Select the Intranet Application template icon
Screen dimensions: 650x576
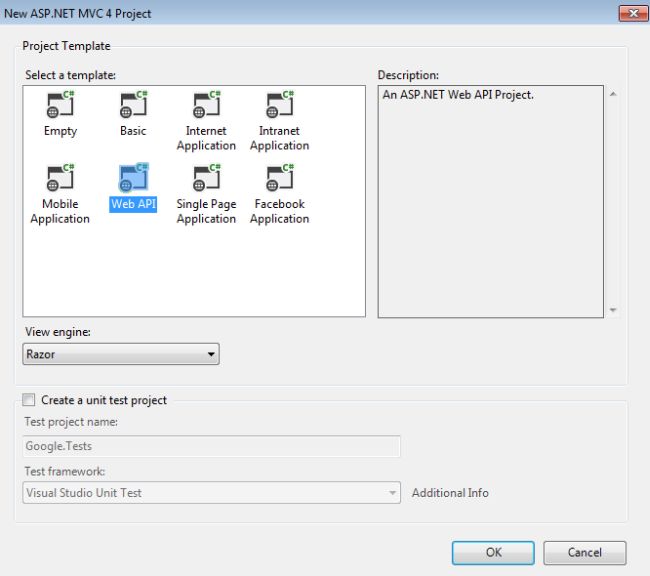[280, 105]
